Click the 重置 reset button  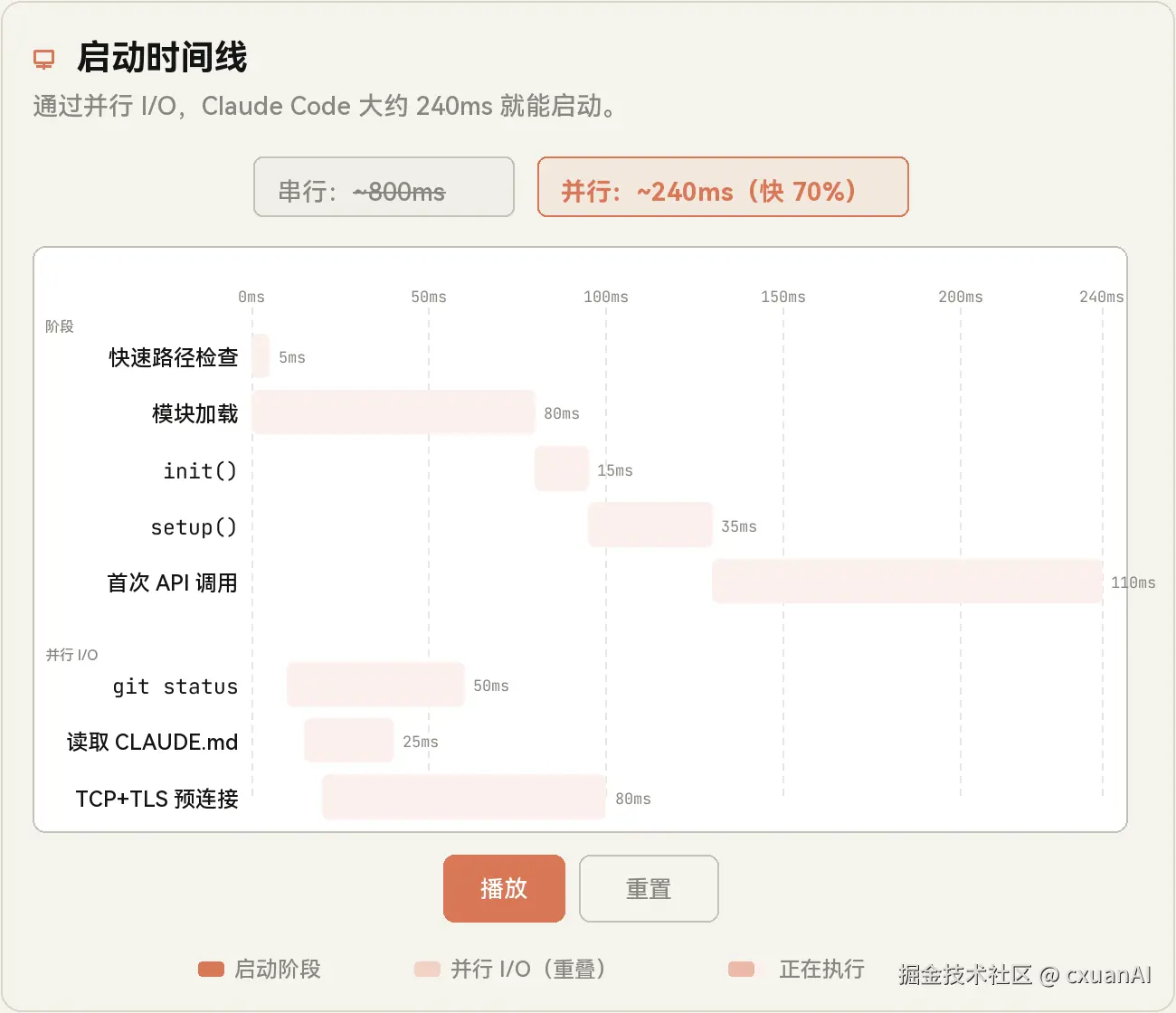(x=649, y=888)
